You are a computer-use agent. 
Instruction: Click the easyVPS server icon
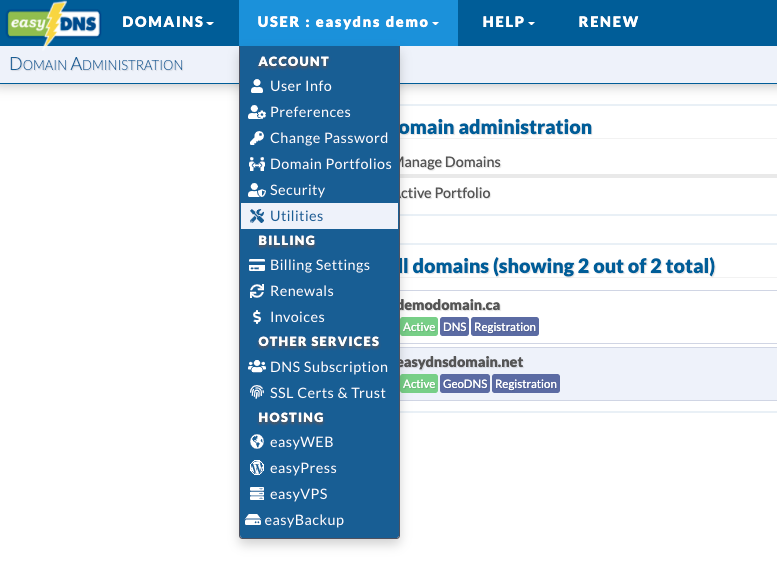257,494
